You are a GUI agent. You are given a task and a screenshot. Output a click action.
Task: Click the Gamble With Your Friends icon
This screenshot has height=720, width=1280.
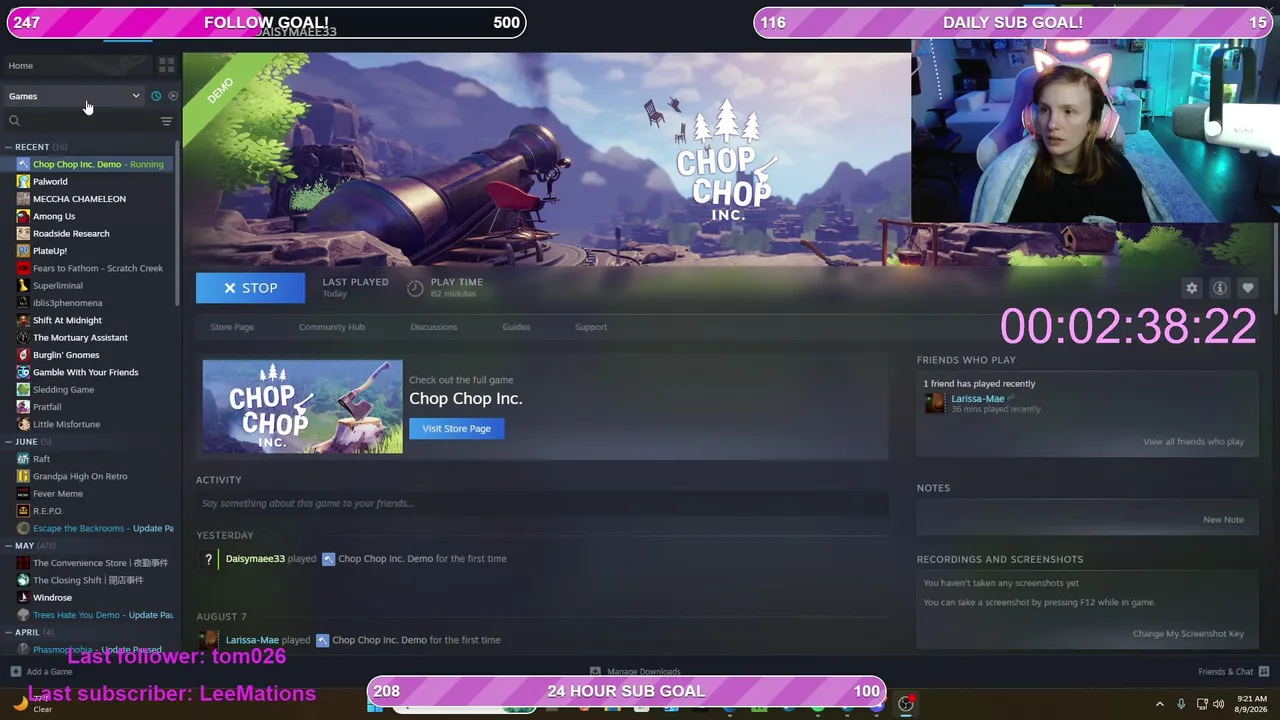23,372
